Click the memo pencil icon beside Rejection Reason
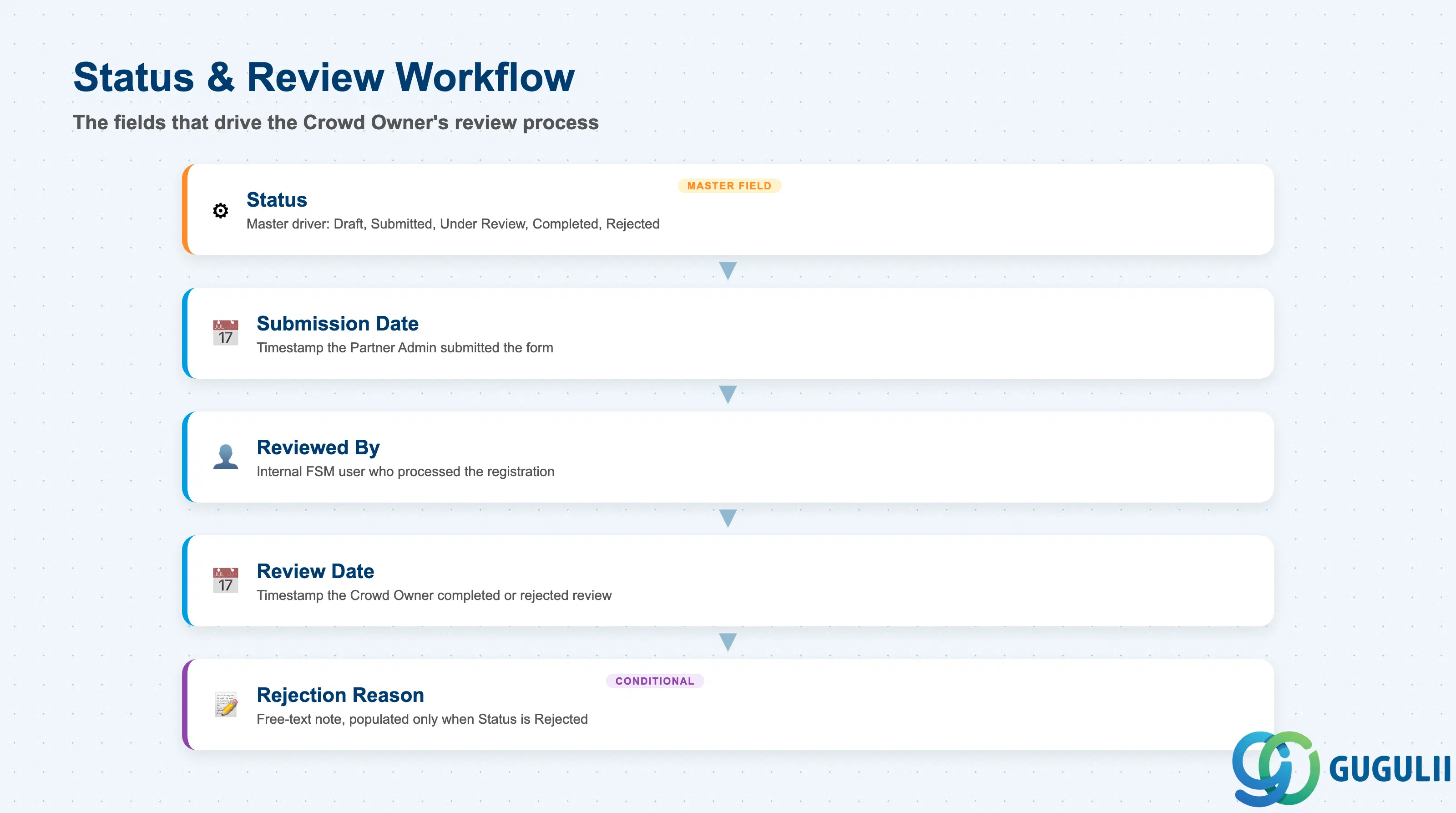Screen dimensions: 1456x813 point(226,705)
